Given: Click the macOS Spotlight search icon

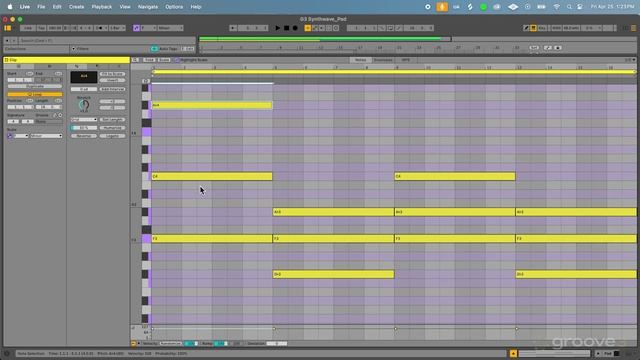Looking at the screenshot, I should coord(569,7).
